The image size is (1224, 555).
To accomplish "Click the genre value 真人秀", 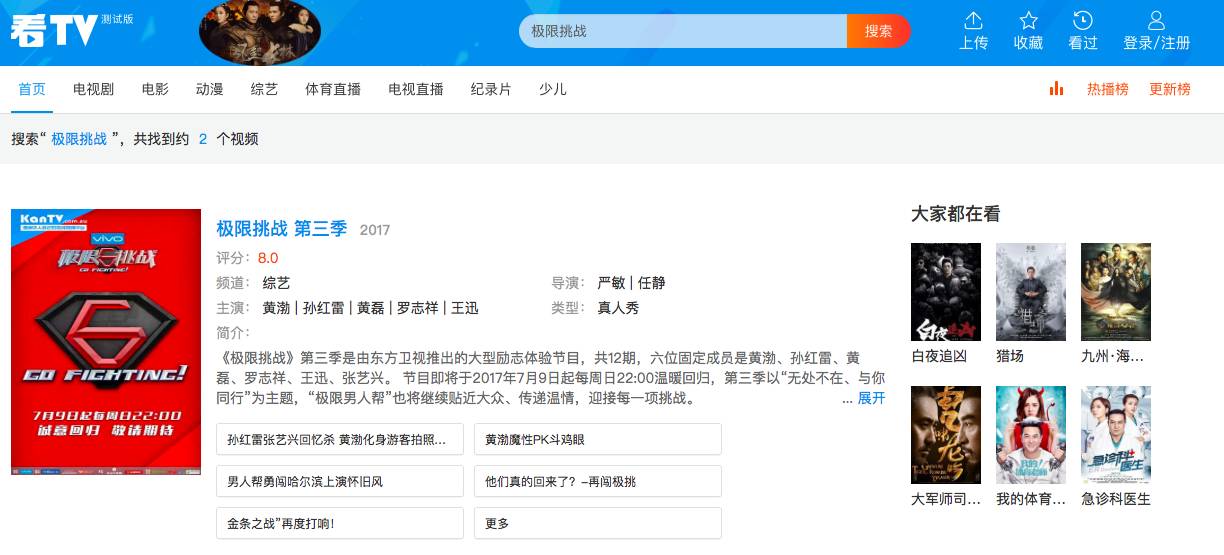I will [x=618, y=308].
